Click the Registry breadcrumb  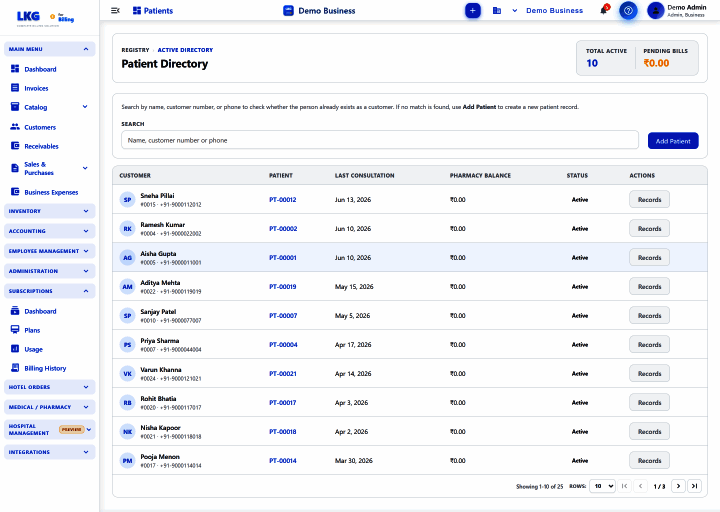coord(135,50)
